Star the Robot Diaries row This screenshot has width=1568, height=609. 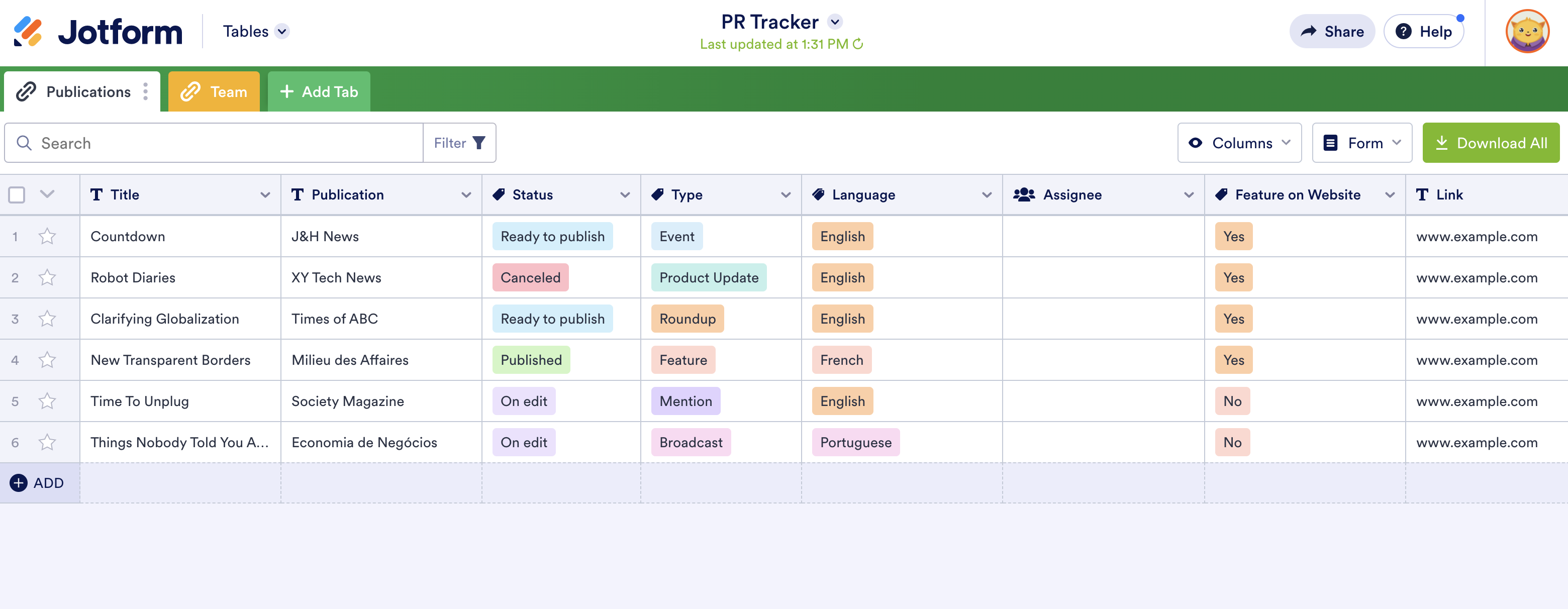tap(47, 277)
